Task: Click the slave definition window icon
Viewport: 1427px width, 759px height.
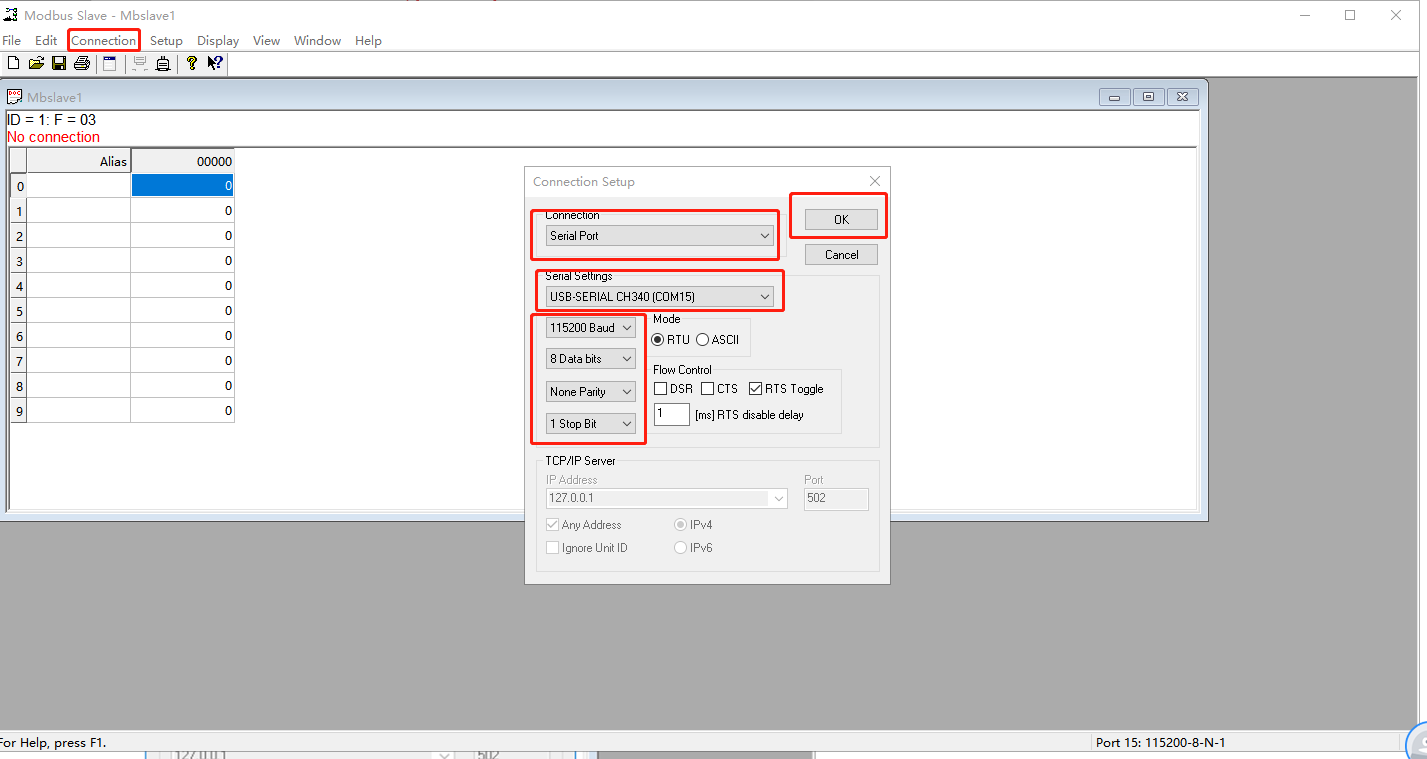Action: pyautogui.click(x=110, y=64)
